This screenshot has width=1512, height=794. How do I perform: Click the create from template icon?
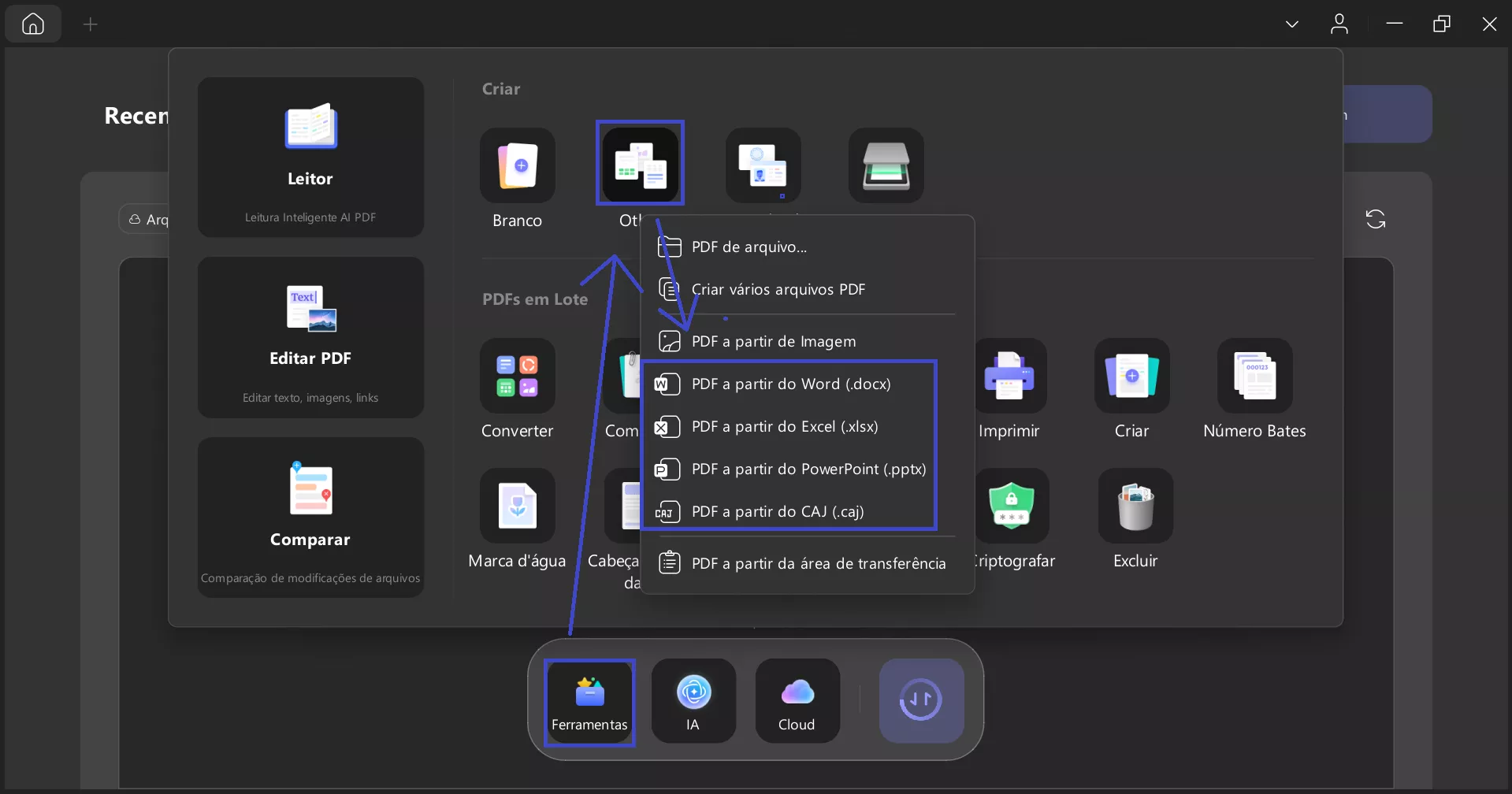(x=763, y=165)
